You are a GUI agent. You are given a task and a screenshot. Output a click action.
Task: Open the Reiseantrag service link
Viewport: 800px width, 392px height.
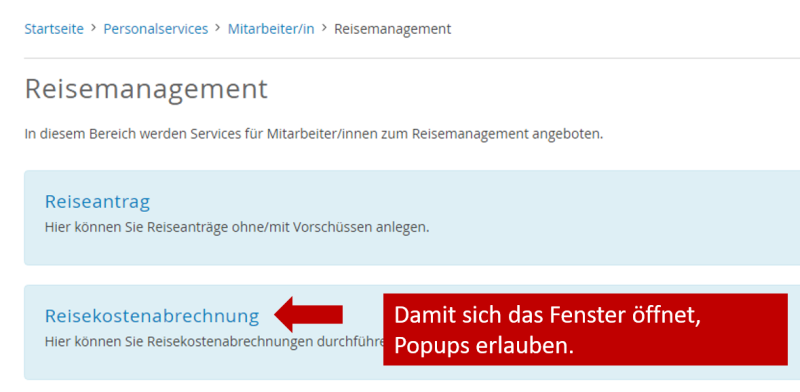coord(97,202)
